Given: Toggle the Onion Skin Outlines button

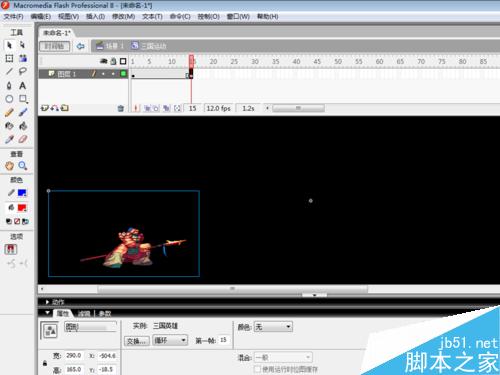Looking at the screenshot, I should (155, 108).
